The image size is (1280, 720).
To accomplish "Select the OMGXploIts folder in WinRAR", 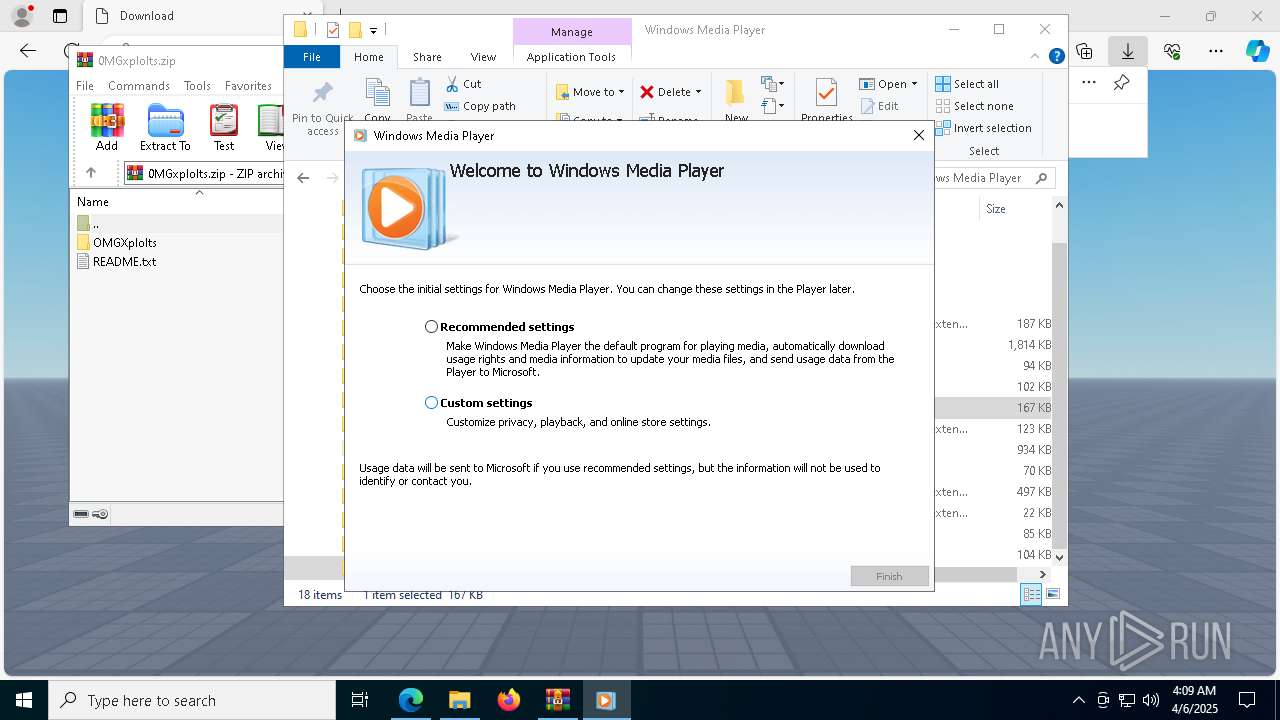I will tap(124, 242).
